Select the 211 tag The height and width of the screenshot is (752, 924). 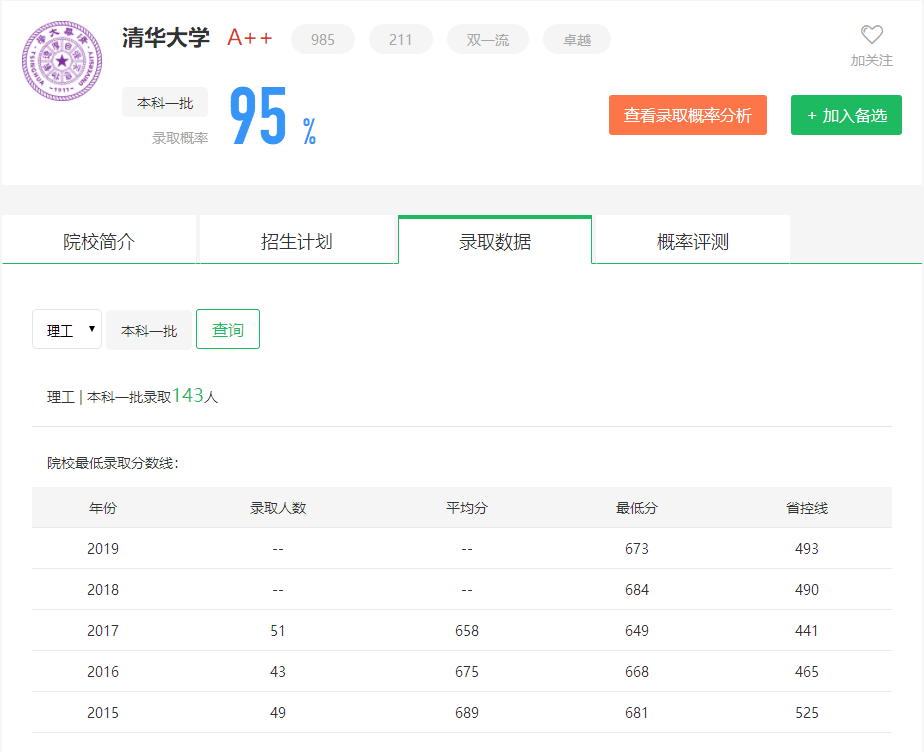point(401,39)
